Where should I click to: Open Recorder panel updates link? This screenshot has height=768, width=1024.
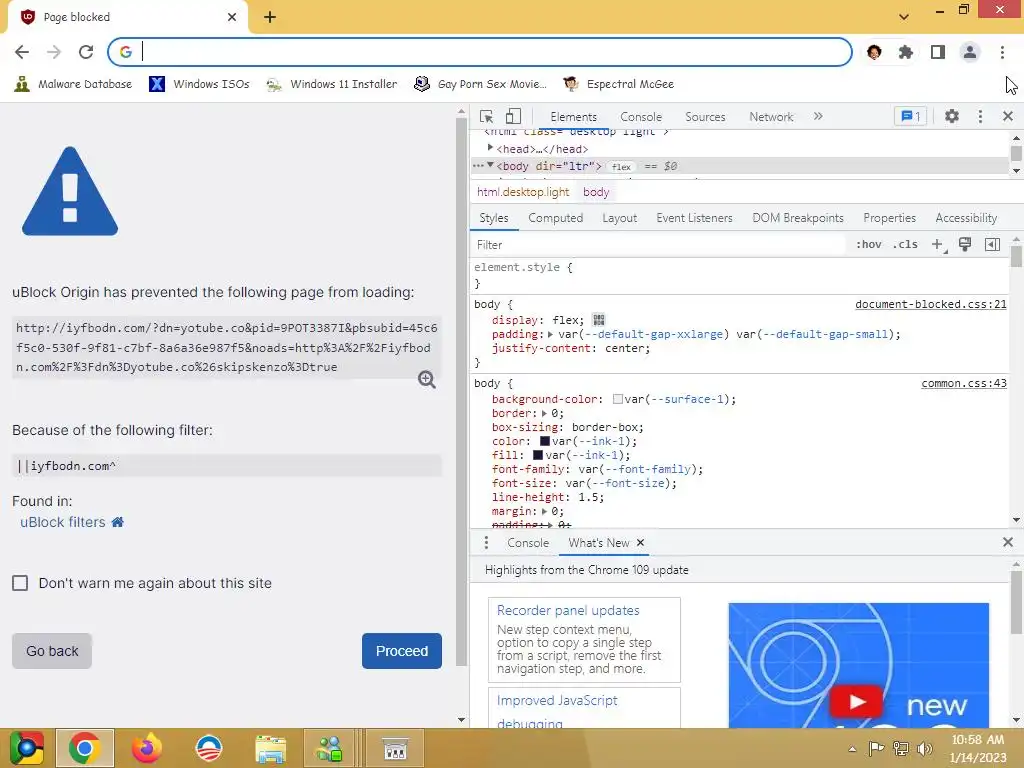tap(568, 610)
